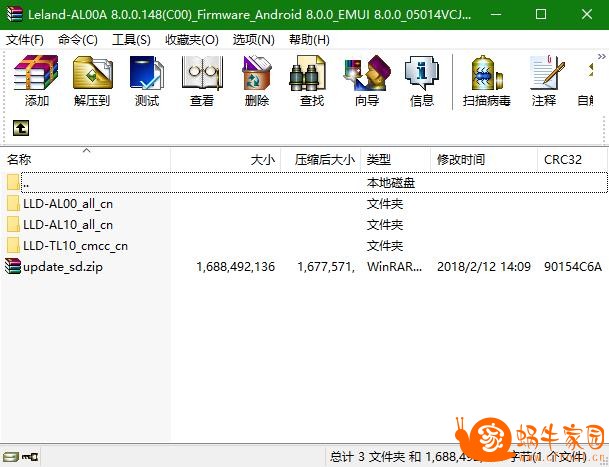Viewport: 609px width, 467px height.
Task: Sort by 大小 column header
Action: (226, 159)
